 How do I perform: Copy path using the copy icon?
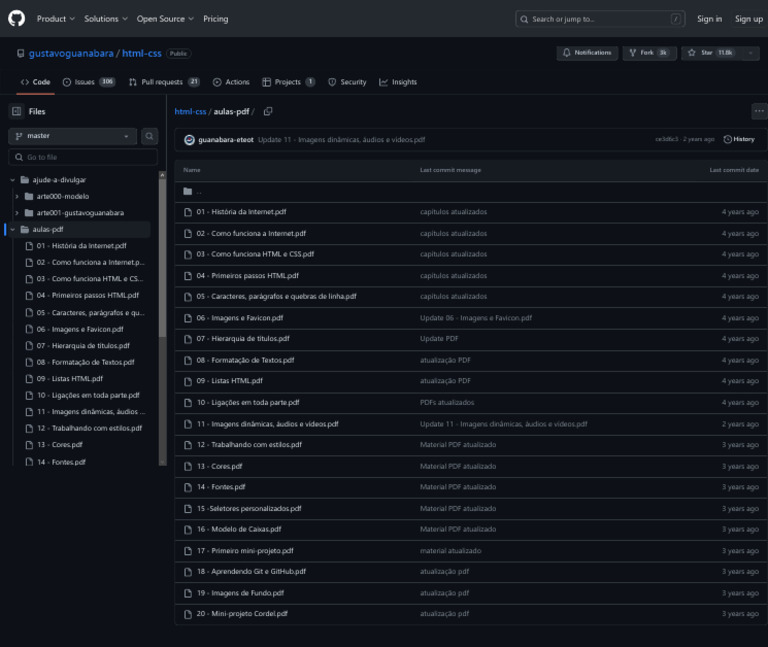point(268,112)
